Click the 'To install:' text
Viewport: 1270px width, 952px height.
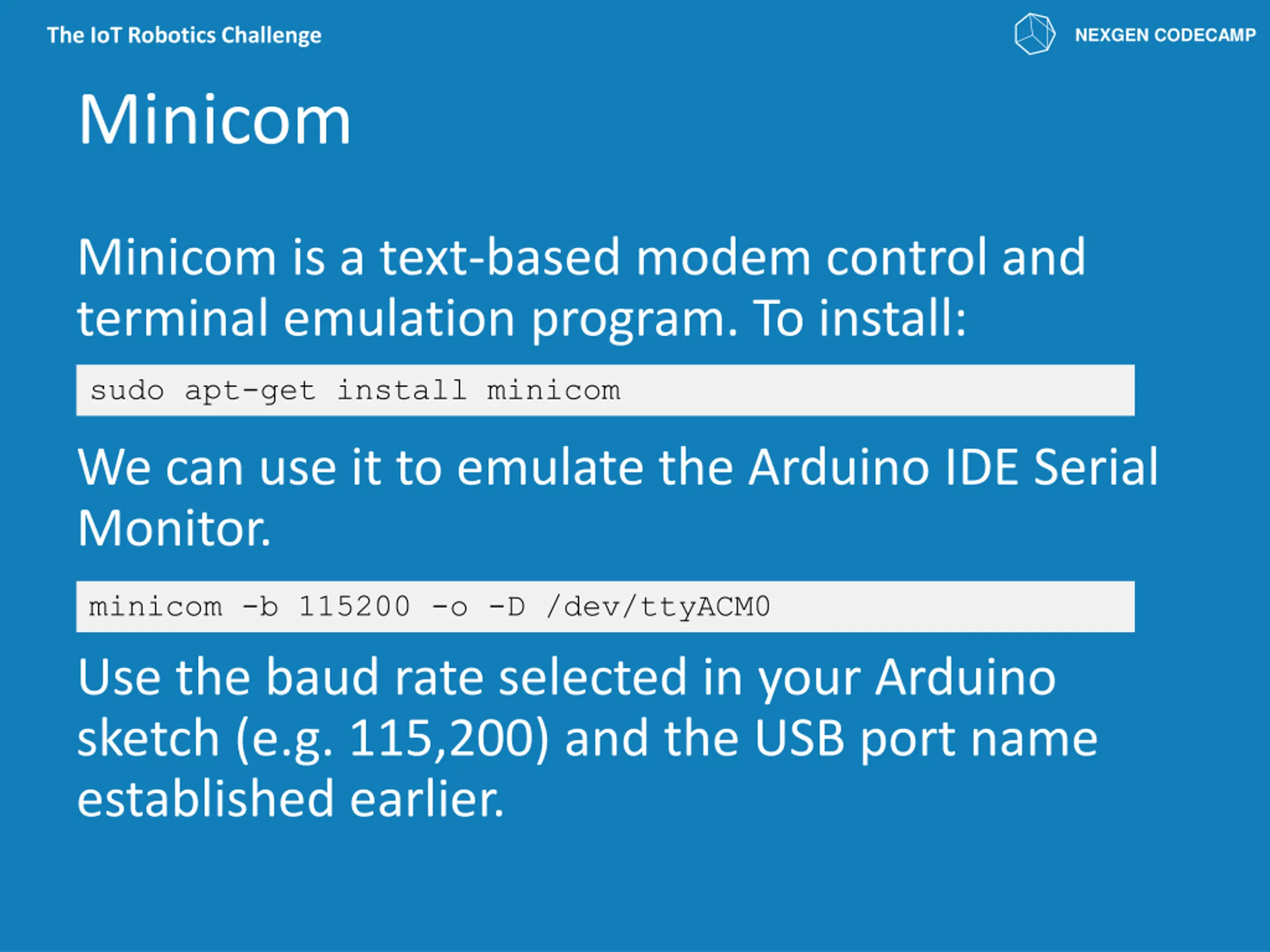860,318
